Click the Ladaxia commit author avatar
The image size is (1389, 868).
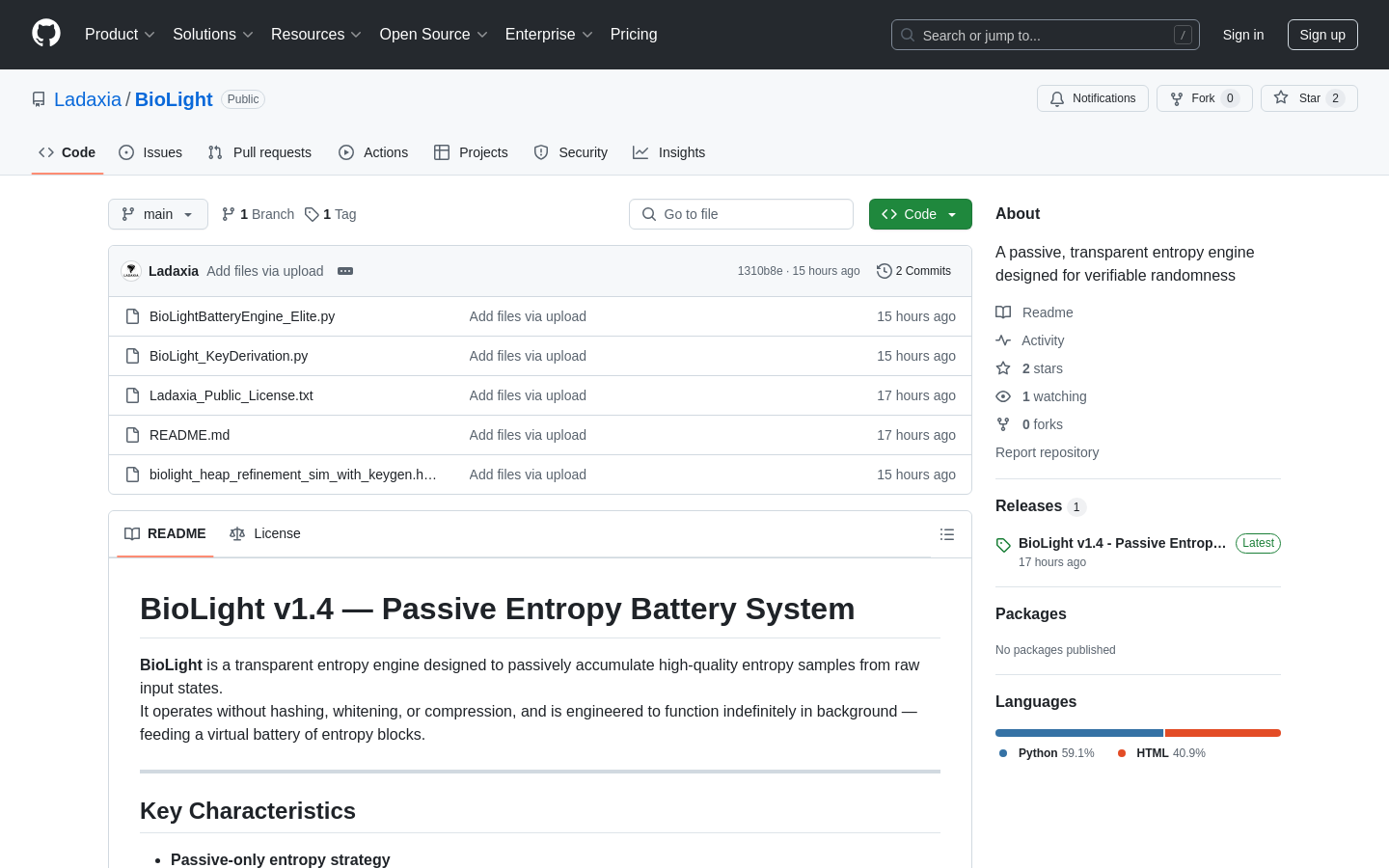tap(131, 271)
